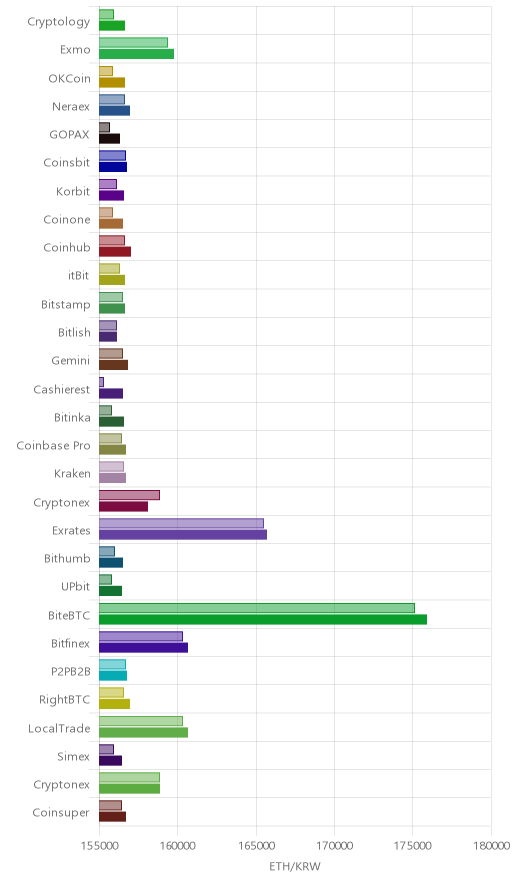The width and height of the screenshot is (512, 884).
Task: Select the light green BiteBTC upper bar
Action: pos(257,608)
